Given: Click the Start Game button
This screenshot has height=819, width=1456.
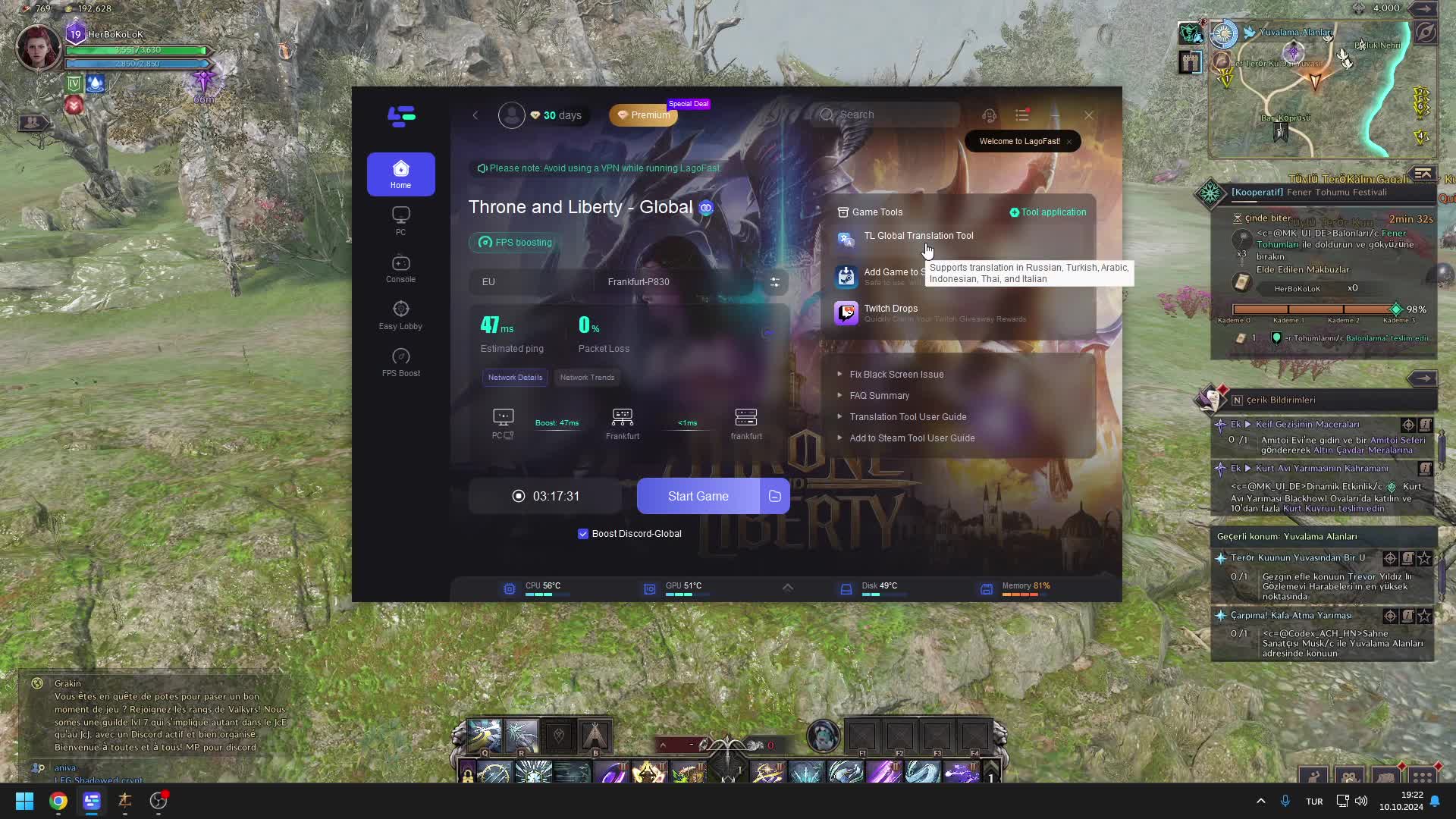Looking at the screenshot, I should point(698,496).
